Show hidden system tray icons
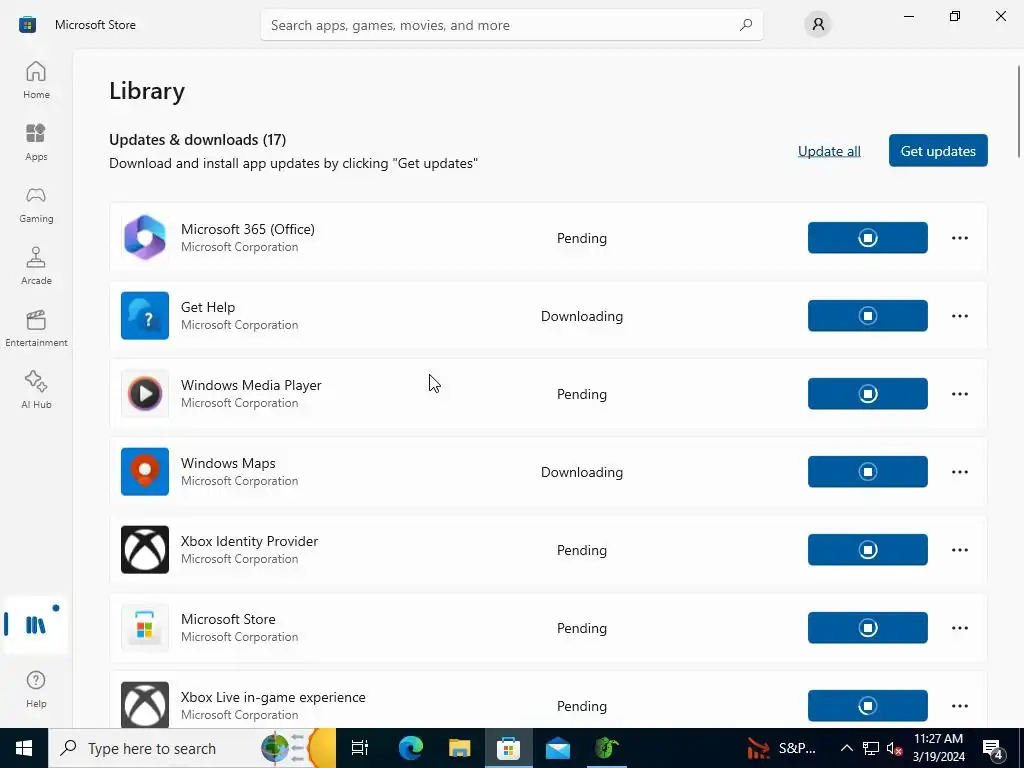This screenshot has height=768, width=1024. point(846,748)
